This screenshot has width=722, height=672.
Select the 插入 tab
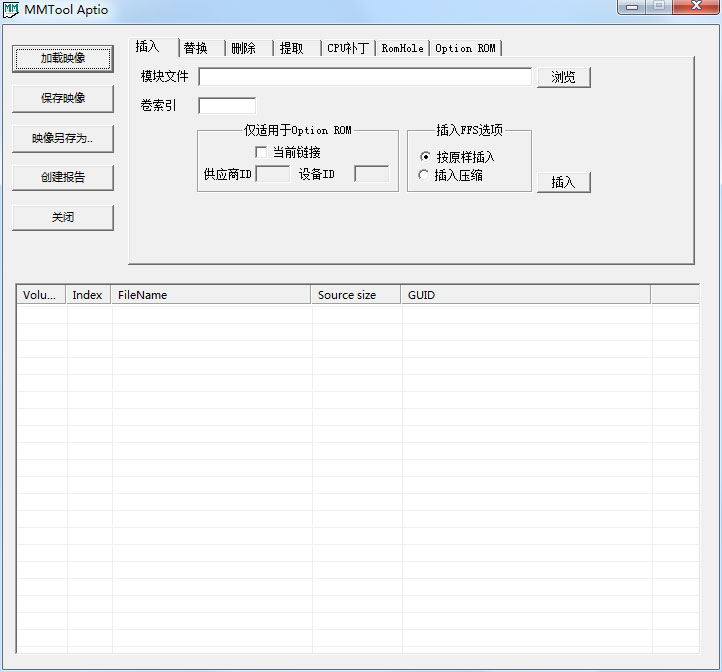coord(153,47)
